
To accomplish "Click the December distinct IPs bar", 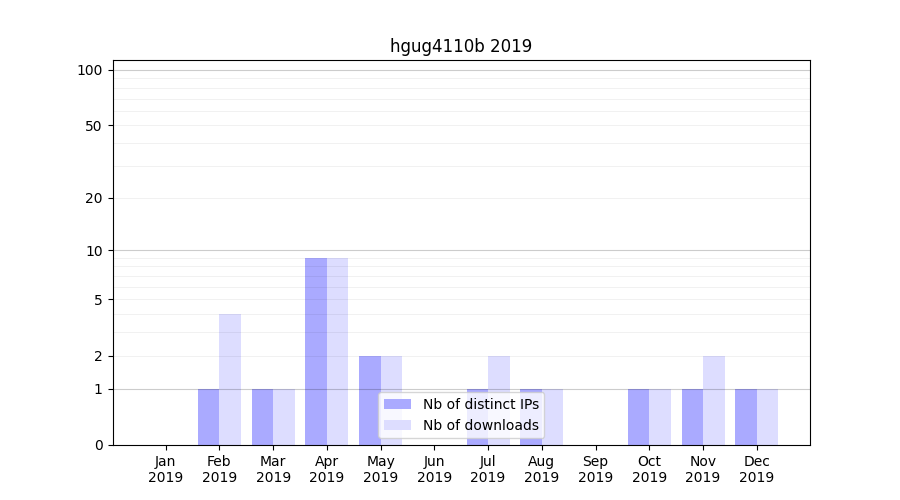I will pyautogui.click(x=746, y=417).
